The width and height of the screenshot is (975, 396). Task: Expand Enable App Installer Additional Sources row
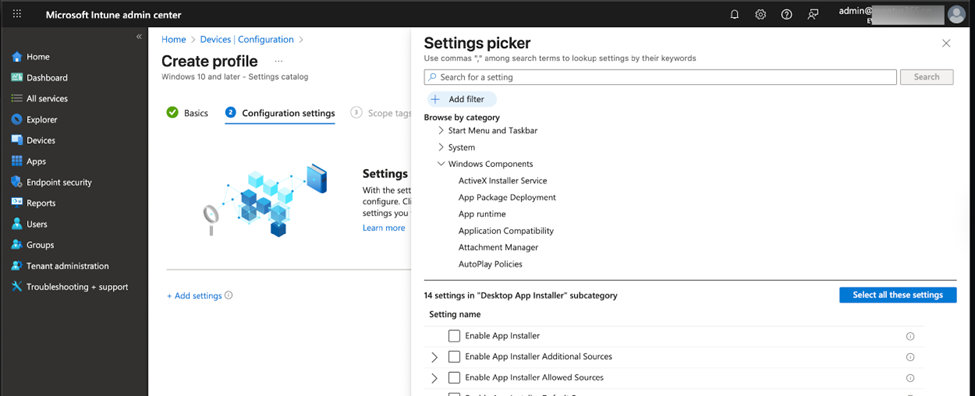coord(435,357)
